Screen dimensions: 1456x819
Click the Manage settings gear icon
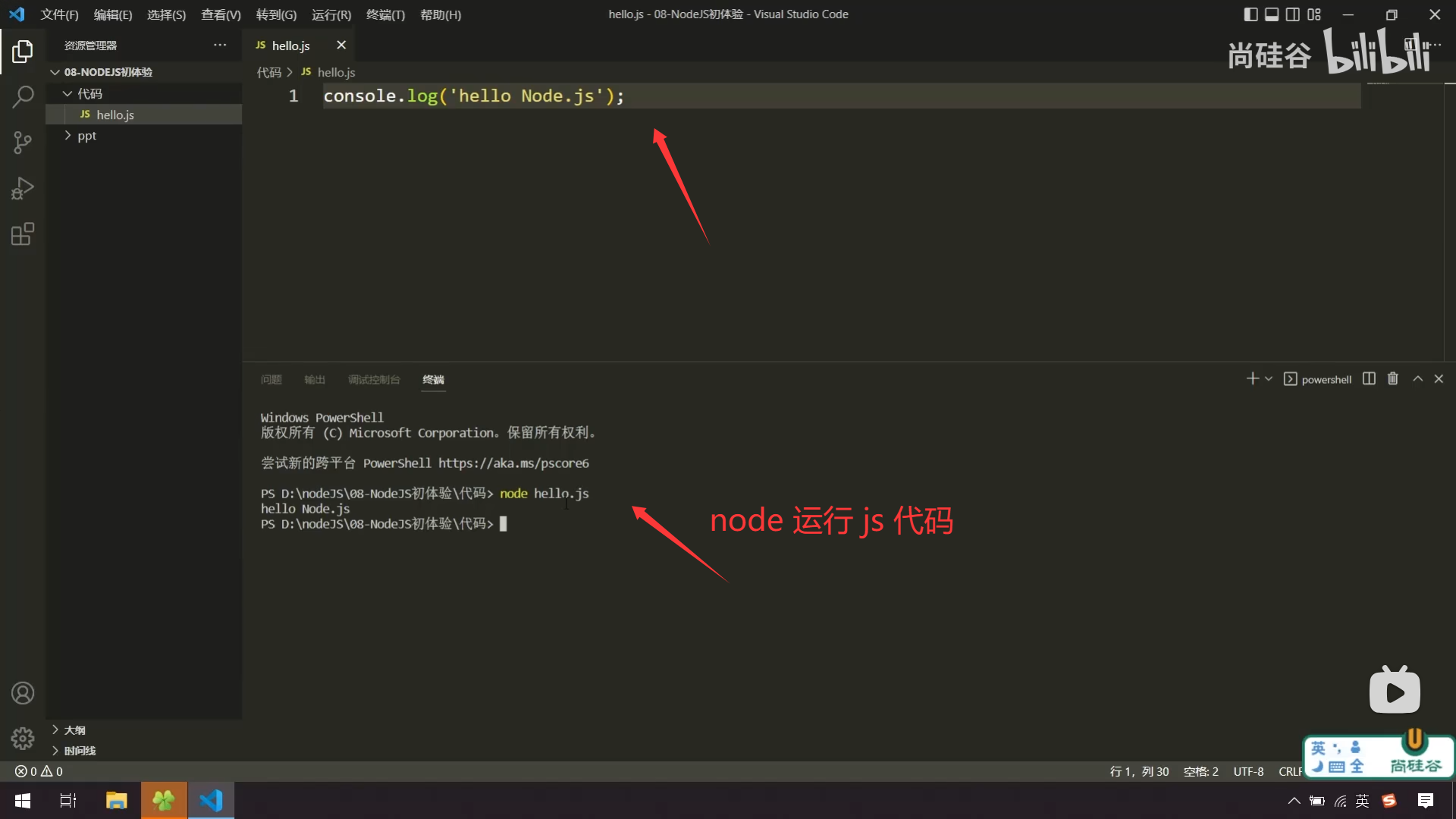(23, 738)
